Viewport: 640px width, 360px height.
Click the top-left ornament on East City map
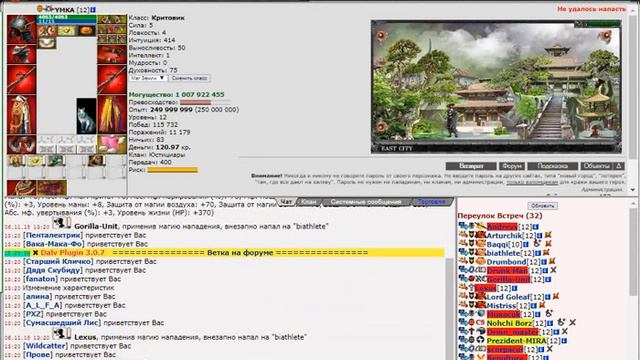click(381, 36)
